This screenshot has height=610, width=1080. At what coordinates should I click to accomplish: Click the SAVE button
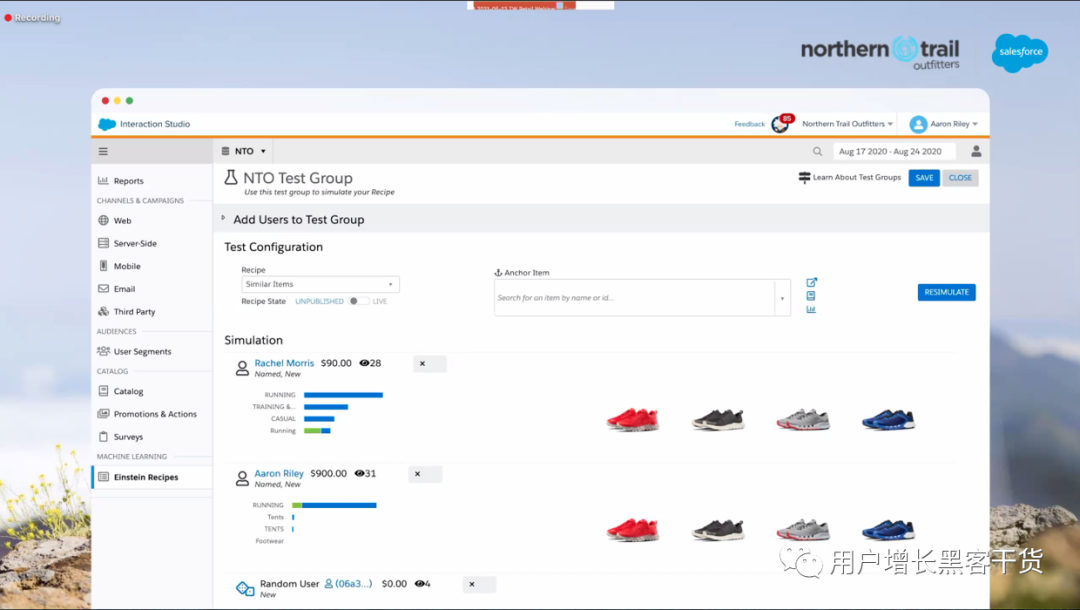click(924, 178)
